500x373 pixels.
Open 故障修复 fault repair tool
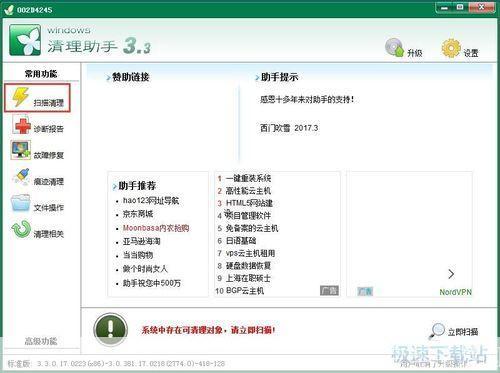click(x=37, y=151)
